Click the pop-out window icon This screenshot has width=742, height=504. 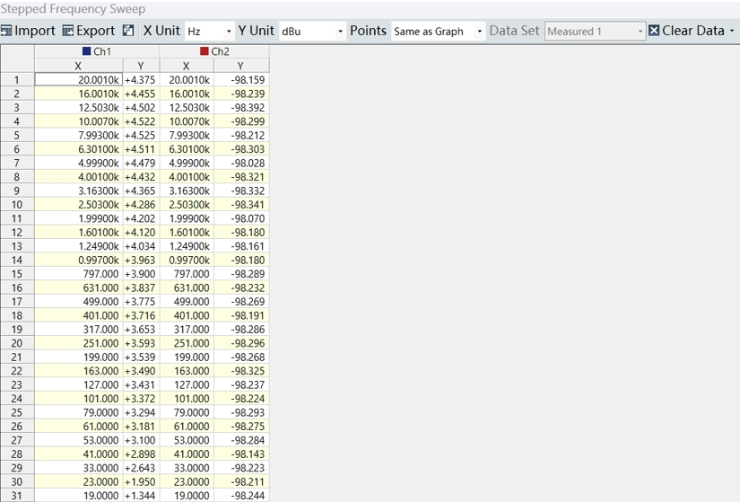(x=128, y=31)
